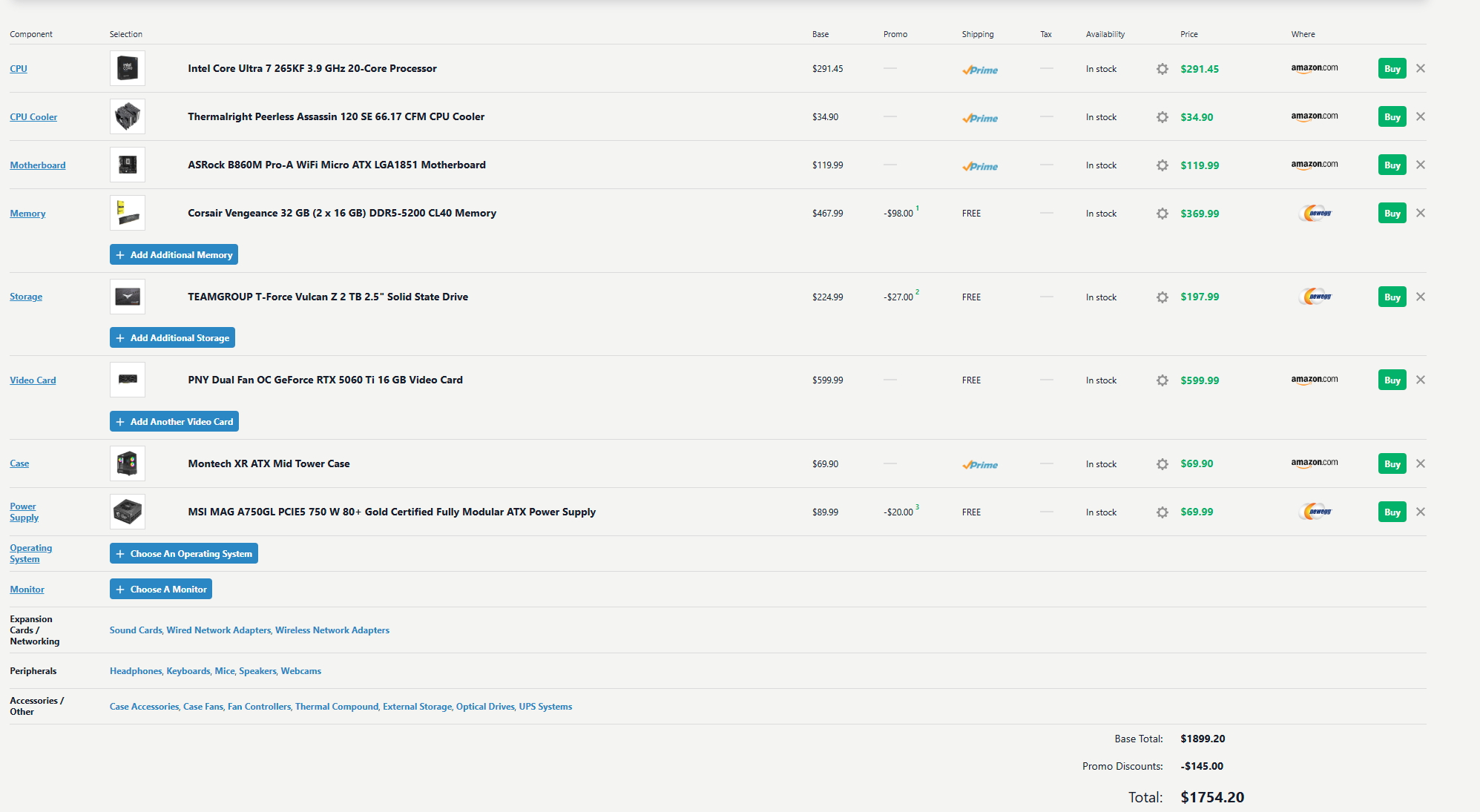Remove the Thermalright Peerless Assassin cooler
1480x812 pixels.
[x=1421, y=116]
